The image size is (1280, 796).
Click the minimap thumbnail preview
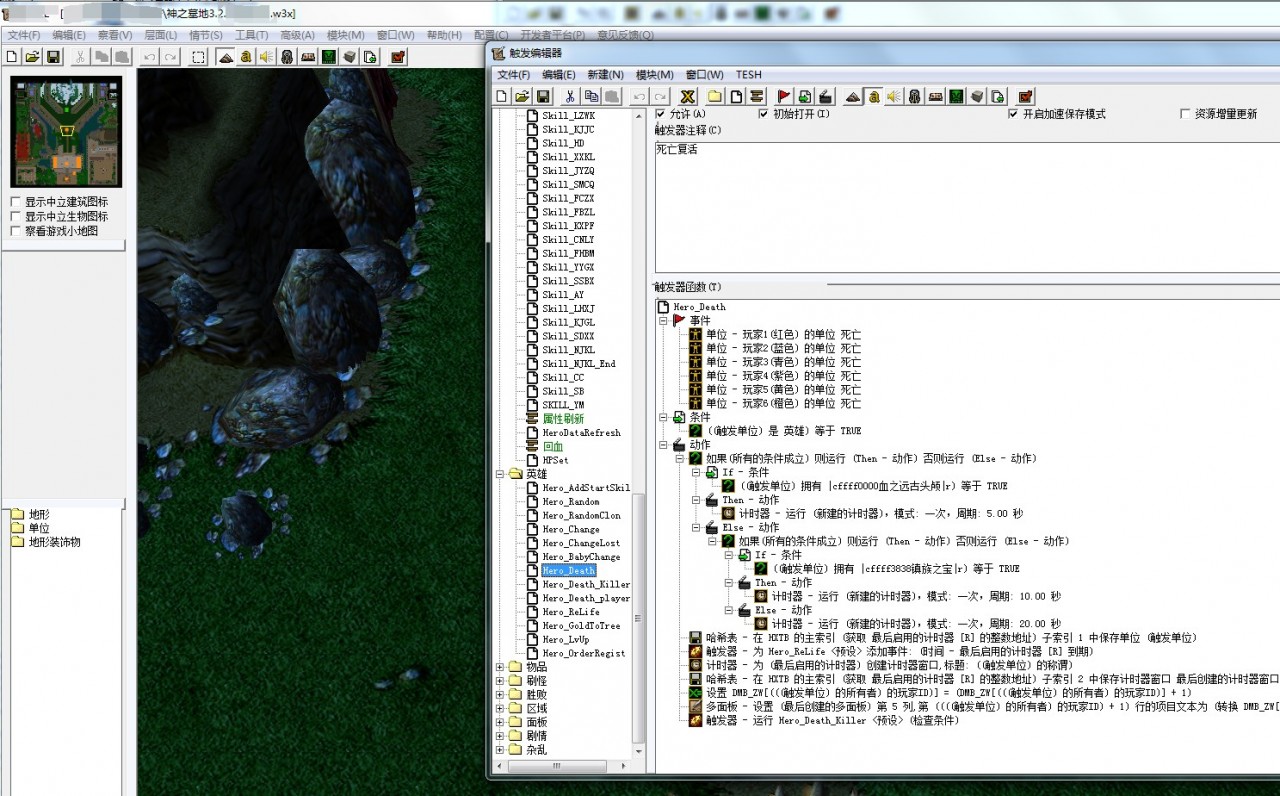(x=66, y=131)
